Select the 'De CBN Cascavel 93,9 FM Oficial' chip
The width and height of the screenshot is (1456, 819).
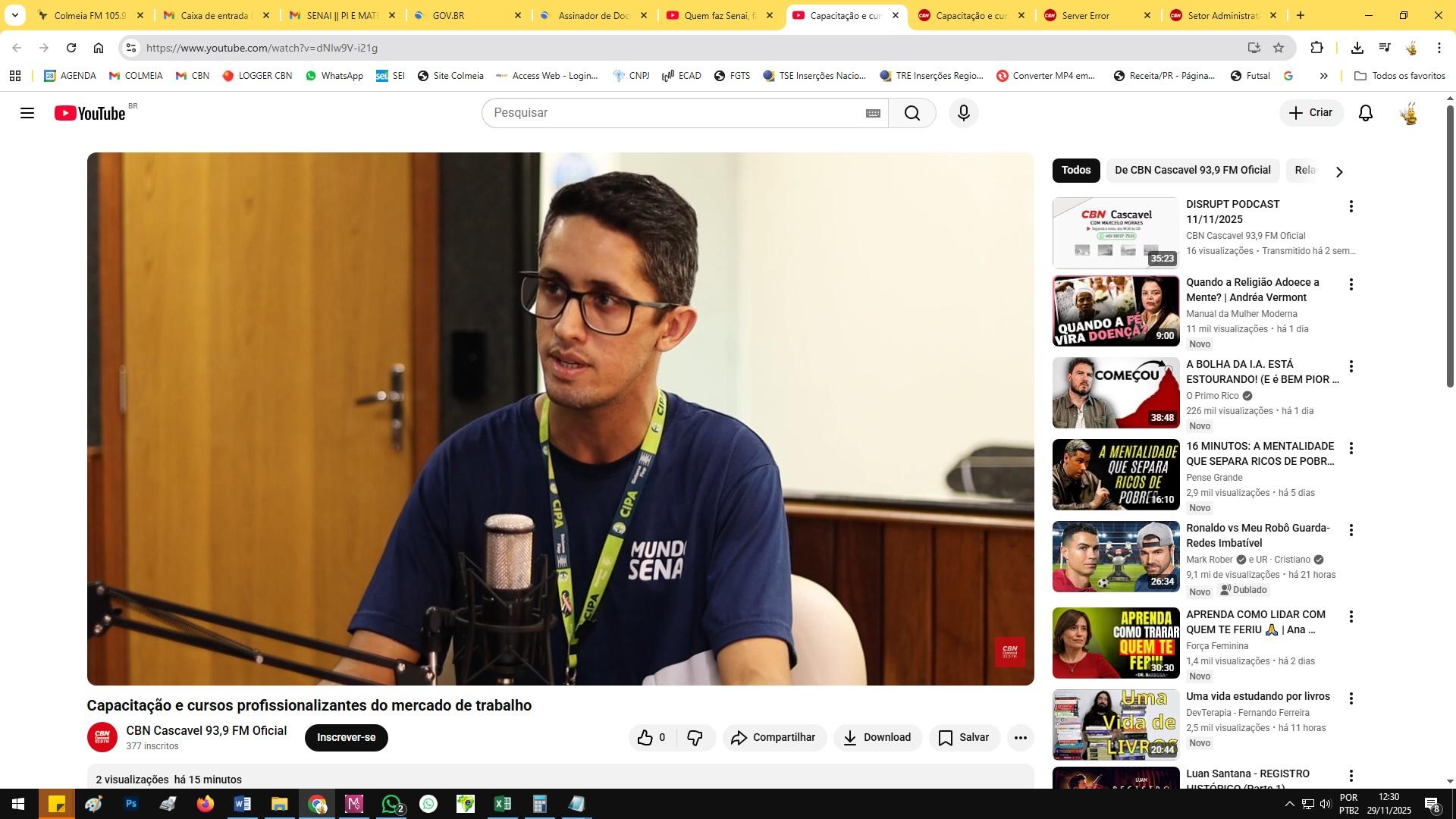pyautogui.click(x=1192, y=170)
